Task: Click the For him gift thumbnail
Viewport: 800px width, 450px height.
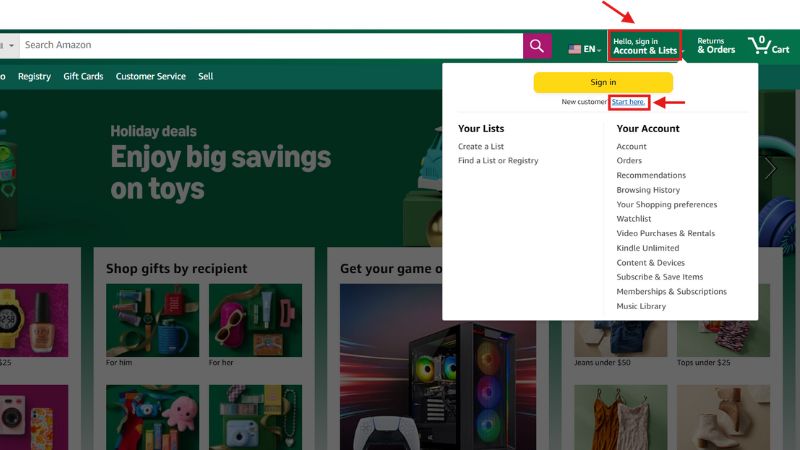Action: 153,320
